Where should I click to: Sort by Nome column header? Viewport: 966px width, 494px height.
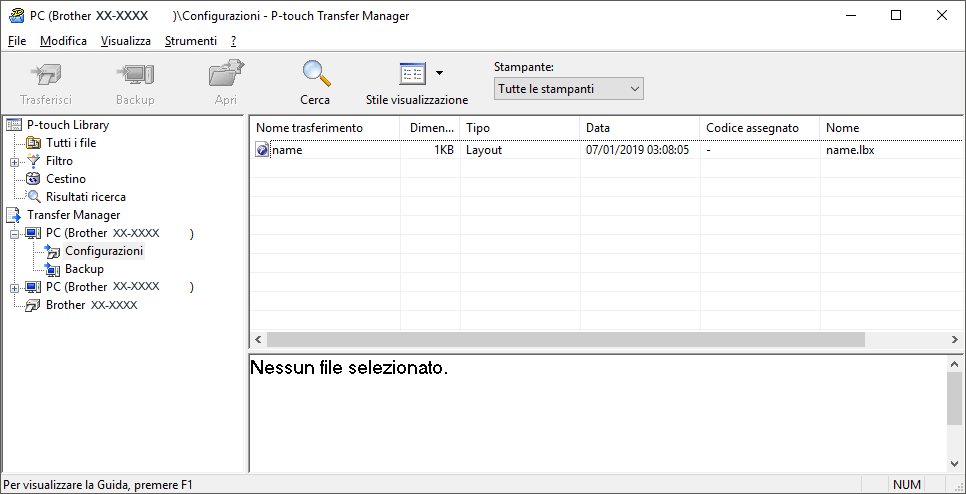click(891, 128)
